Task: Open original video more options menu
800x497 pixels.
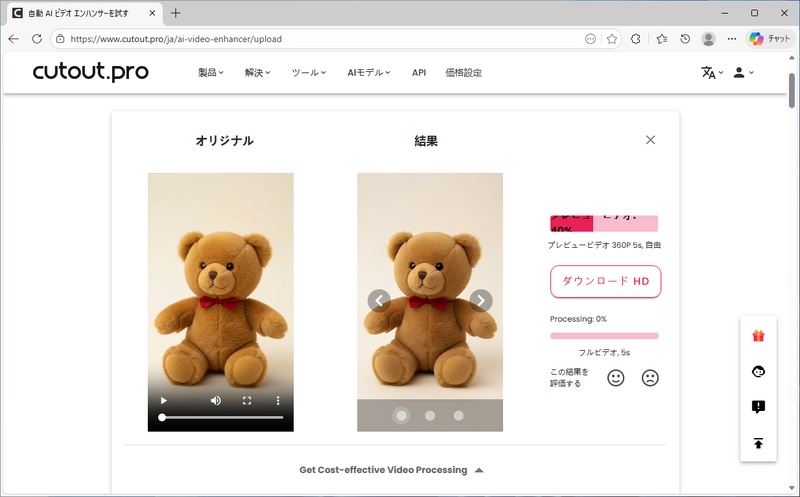Action: (278, 401)
